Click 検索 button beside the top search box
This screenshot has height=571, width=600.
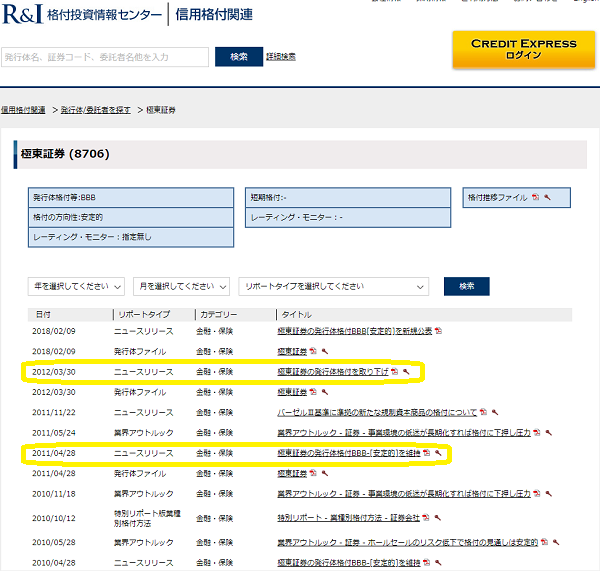[239, 57]
